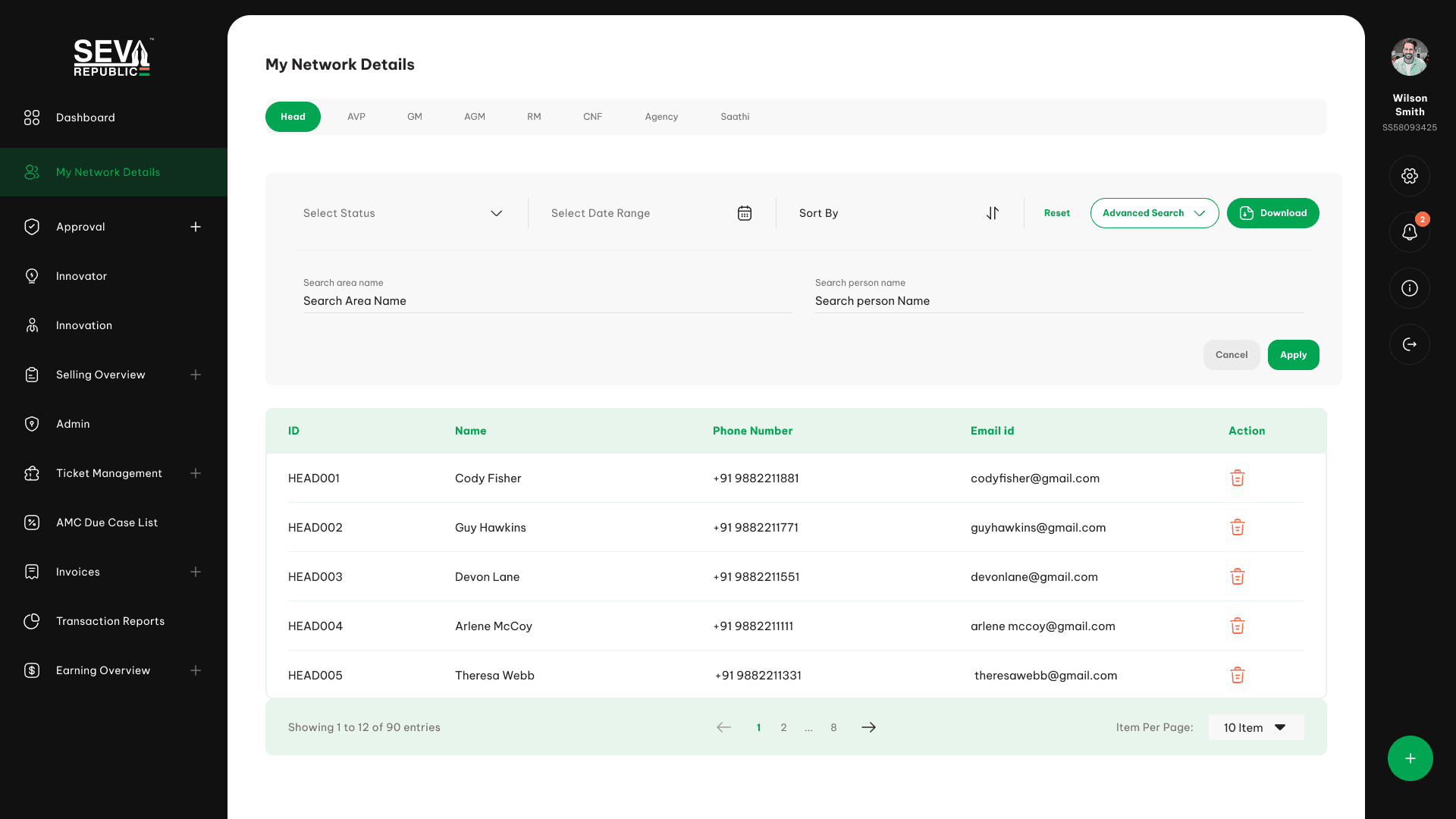Select the CNF tab
This screenshot has width=1456, height=819.
point(593,117)
